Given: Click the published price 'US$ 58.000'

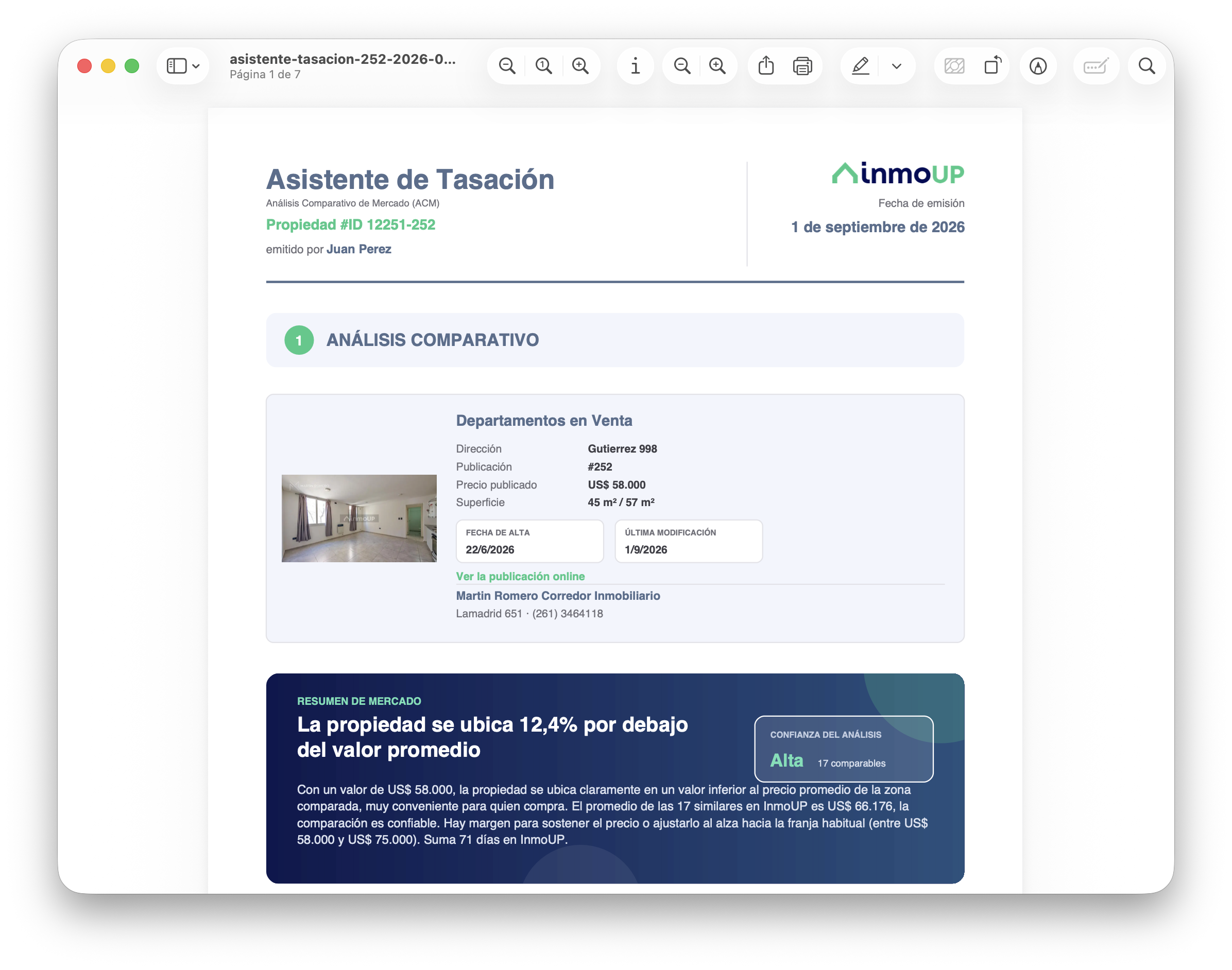Looking at the screenshot, I should (617, 484).
